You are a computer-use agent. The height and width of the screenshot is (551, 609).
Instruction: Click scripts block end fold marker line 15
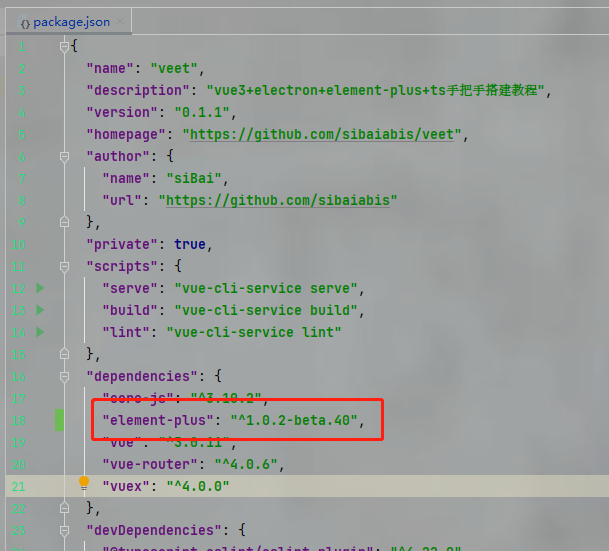pos(64,354)
